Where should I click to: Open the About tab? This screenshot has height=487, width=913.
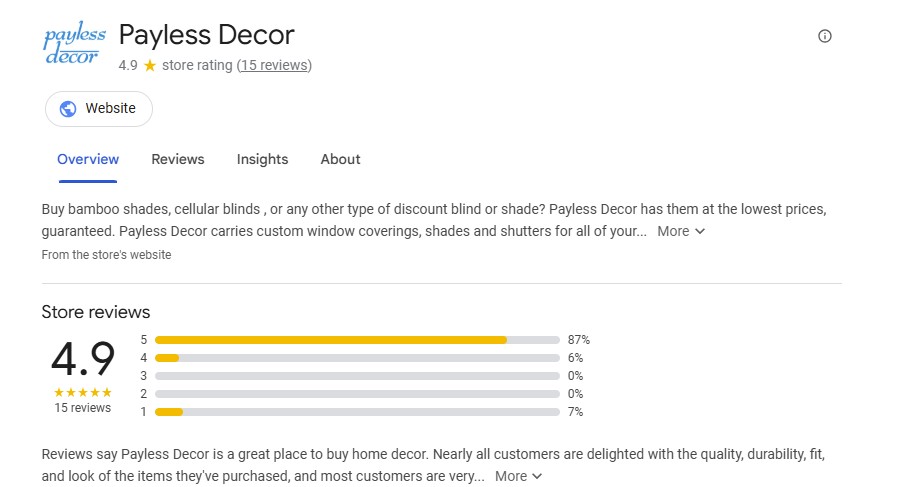coord(340,159)
